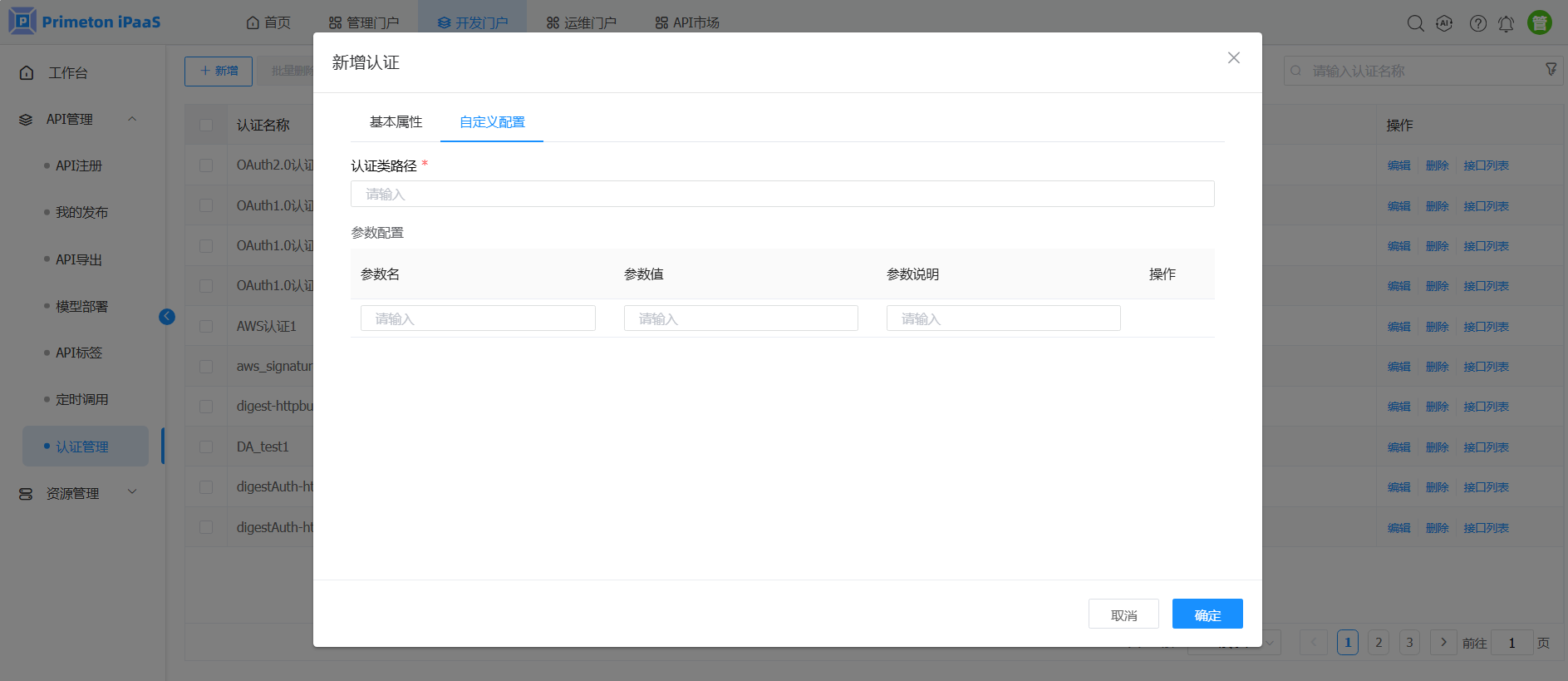Image resolution: width=1568 pixels, height=681 pixels.
Task: Click the green user avatar icon
Action: [1539, 22]
